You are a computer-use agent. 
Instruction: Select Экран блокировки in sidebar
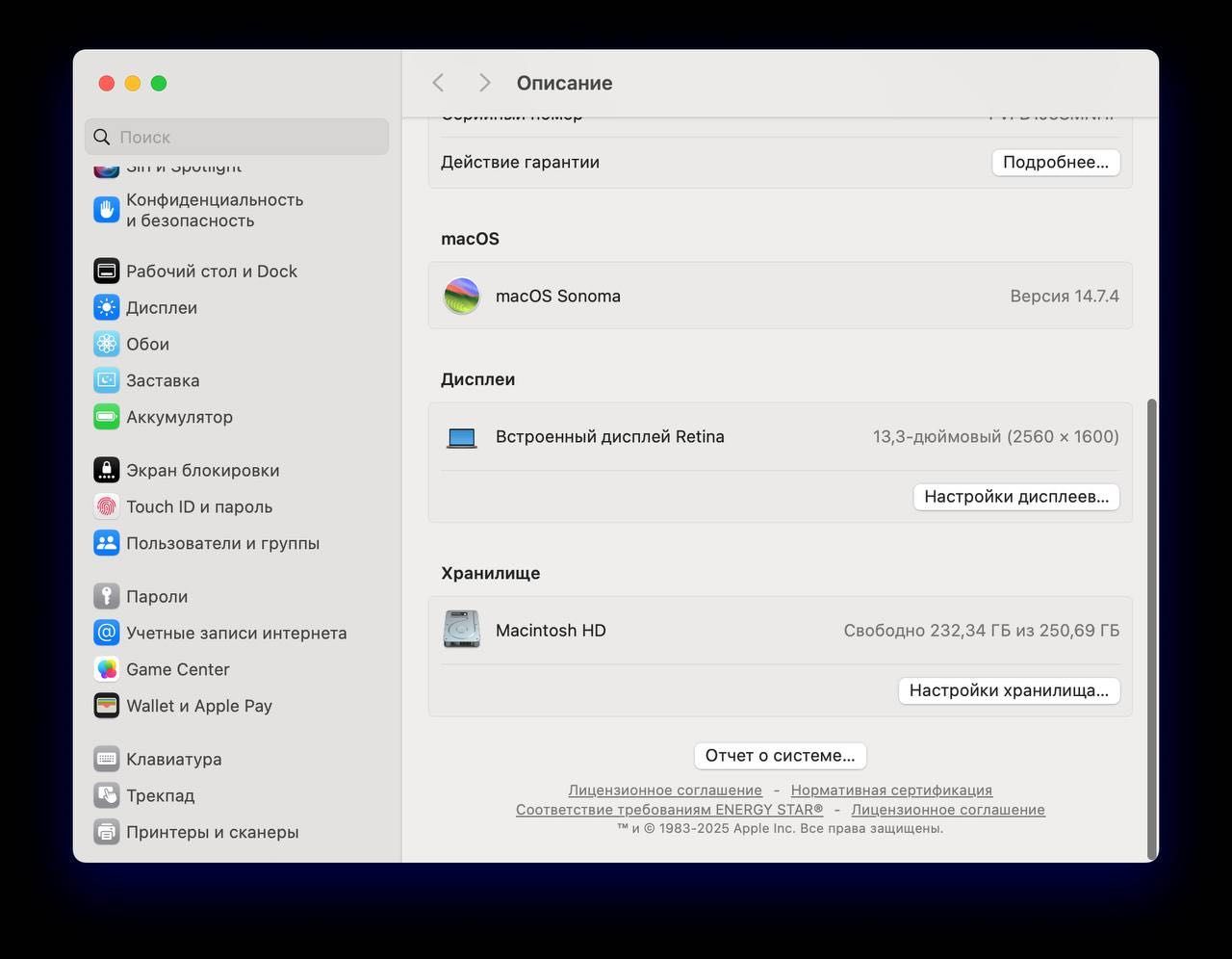tap(237, 470)
